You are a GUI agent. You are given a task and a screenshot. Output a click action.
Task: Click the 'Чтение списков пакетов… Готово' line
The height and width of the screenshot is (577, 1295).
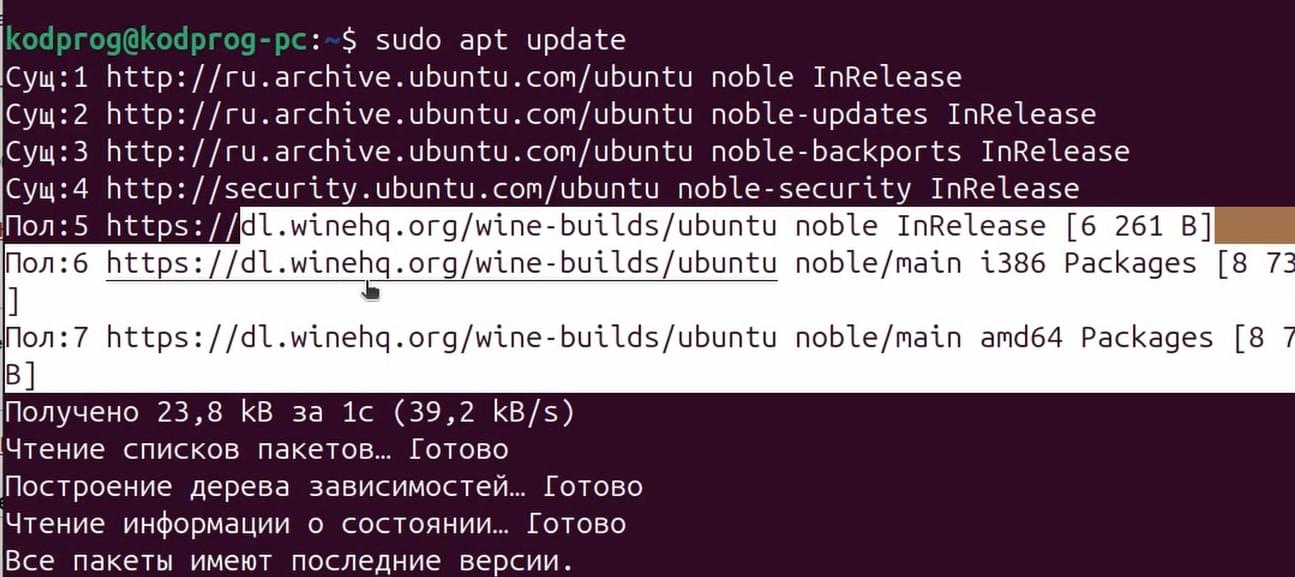256,450
